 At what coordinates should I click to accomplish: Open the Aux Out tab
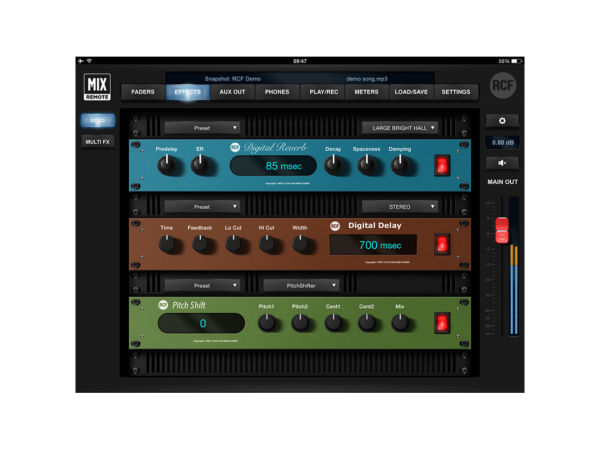(x=232, y=92)
